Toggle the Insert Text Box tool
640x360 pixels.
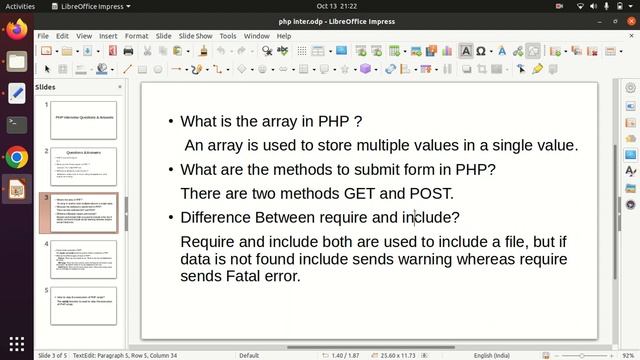(465, 51)
